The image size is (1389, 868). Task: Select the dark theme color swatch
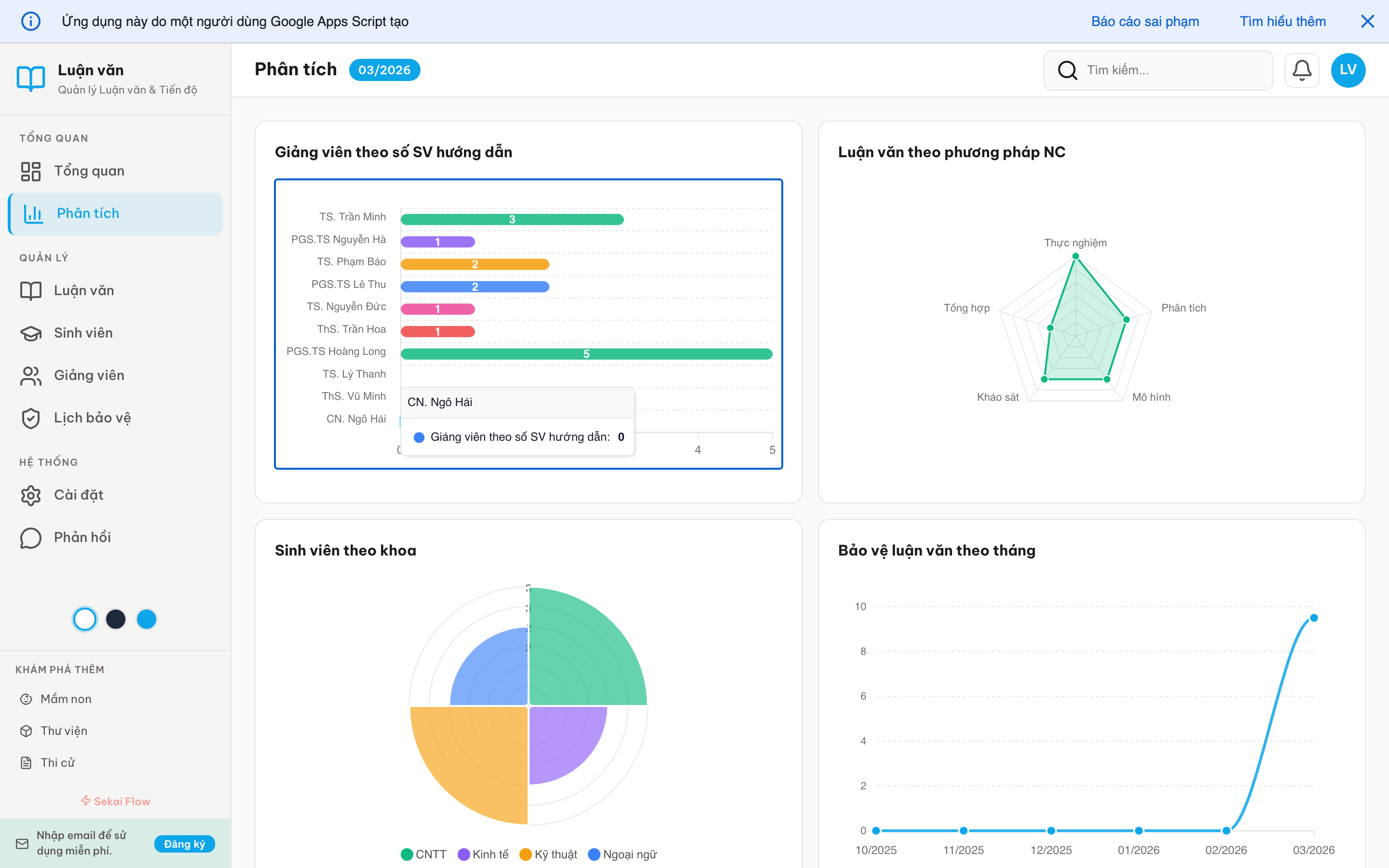point(116,619)
